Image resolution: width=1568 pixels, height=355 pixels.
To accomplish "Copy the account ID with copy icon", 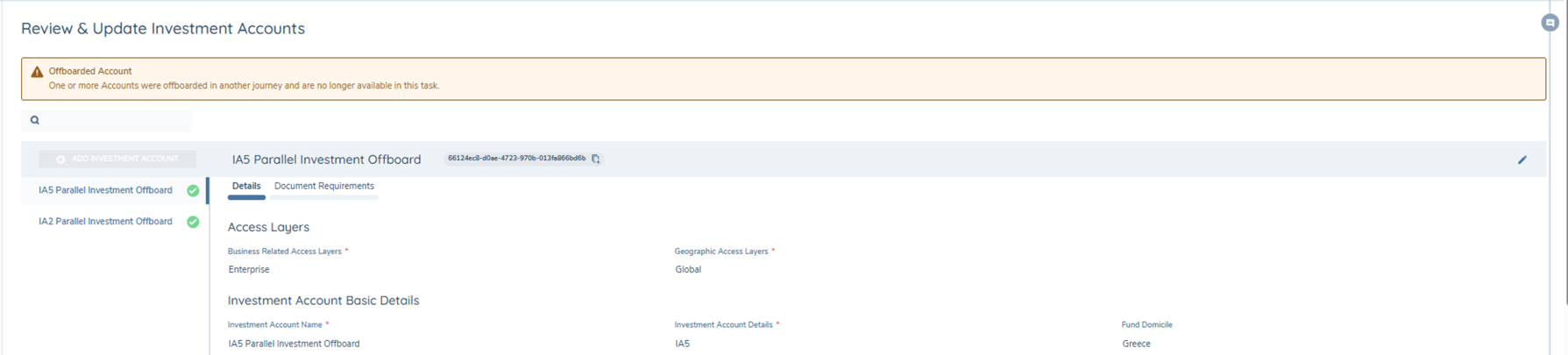I will pos(596,160).
